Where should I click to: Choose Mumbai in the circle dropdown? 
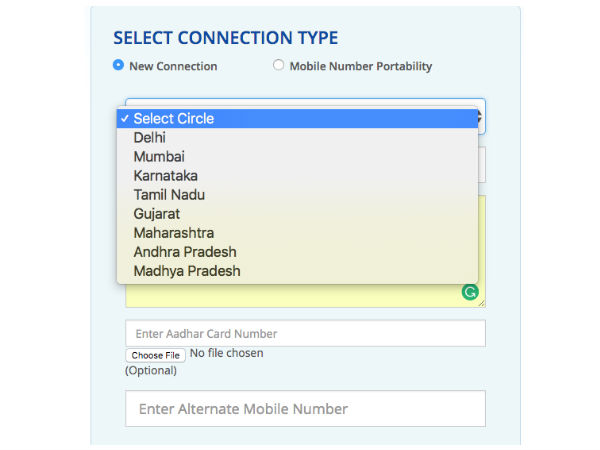click(159, 156)
